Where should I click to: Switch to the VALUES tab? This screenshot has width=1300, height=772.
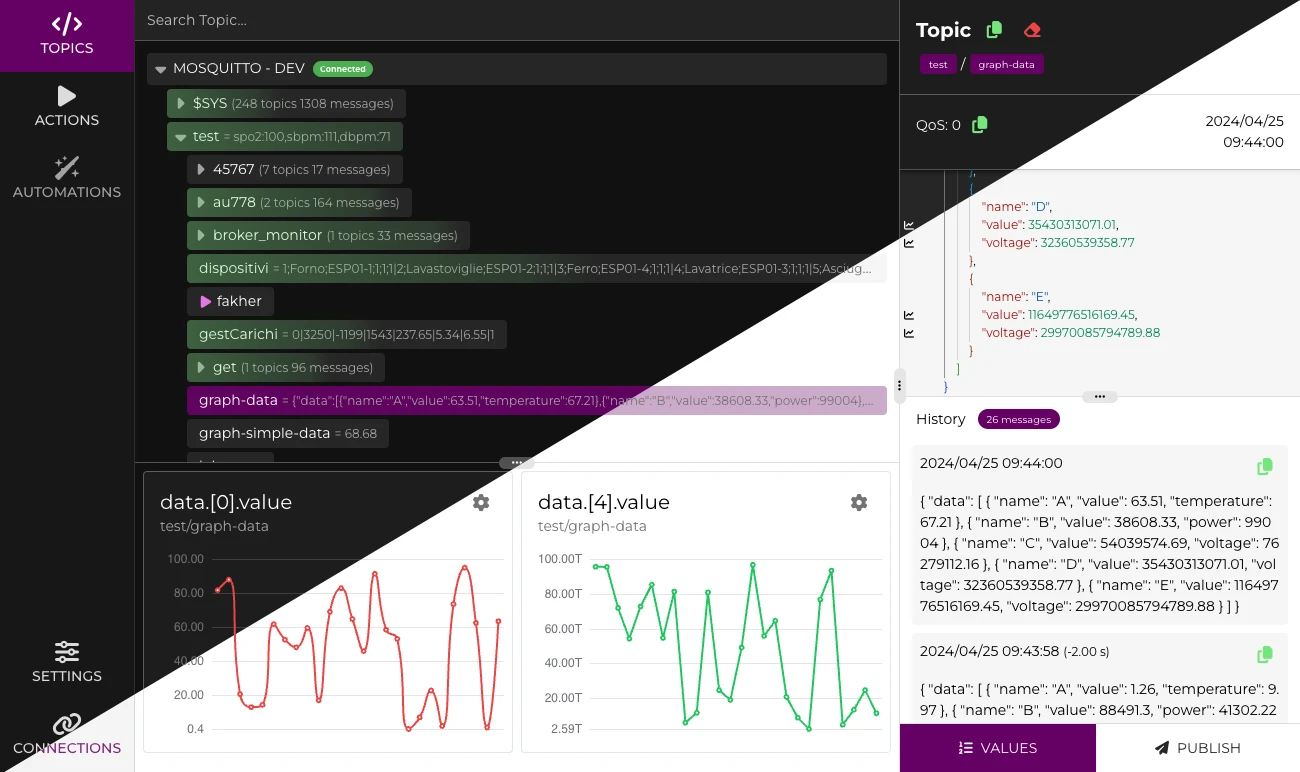pos(998,748)
